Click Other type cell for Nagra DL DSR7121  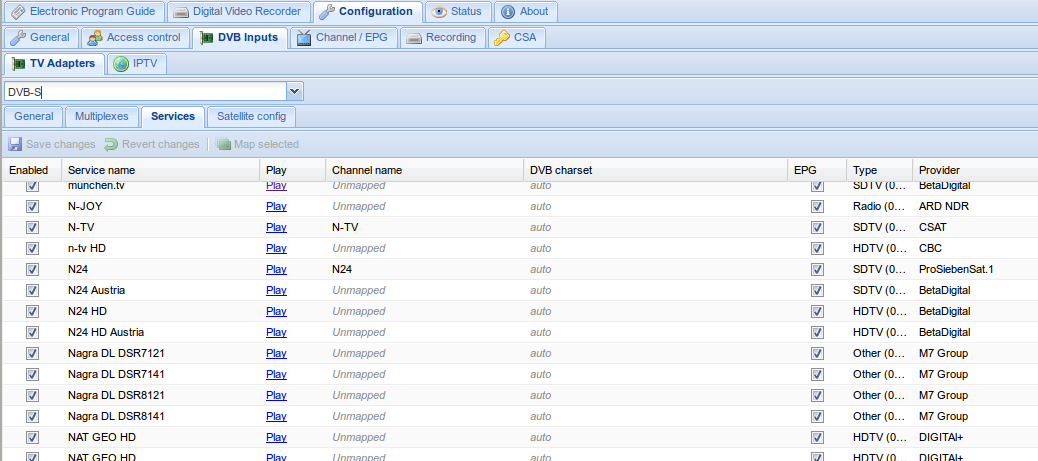(x=880, y=354)
